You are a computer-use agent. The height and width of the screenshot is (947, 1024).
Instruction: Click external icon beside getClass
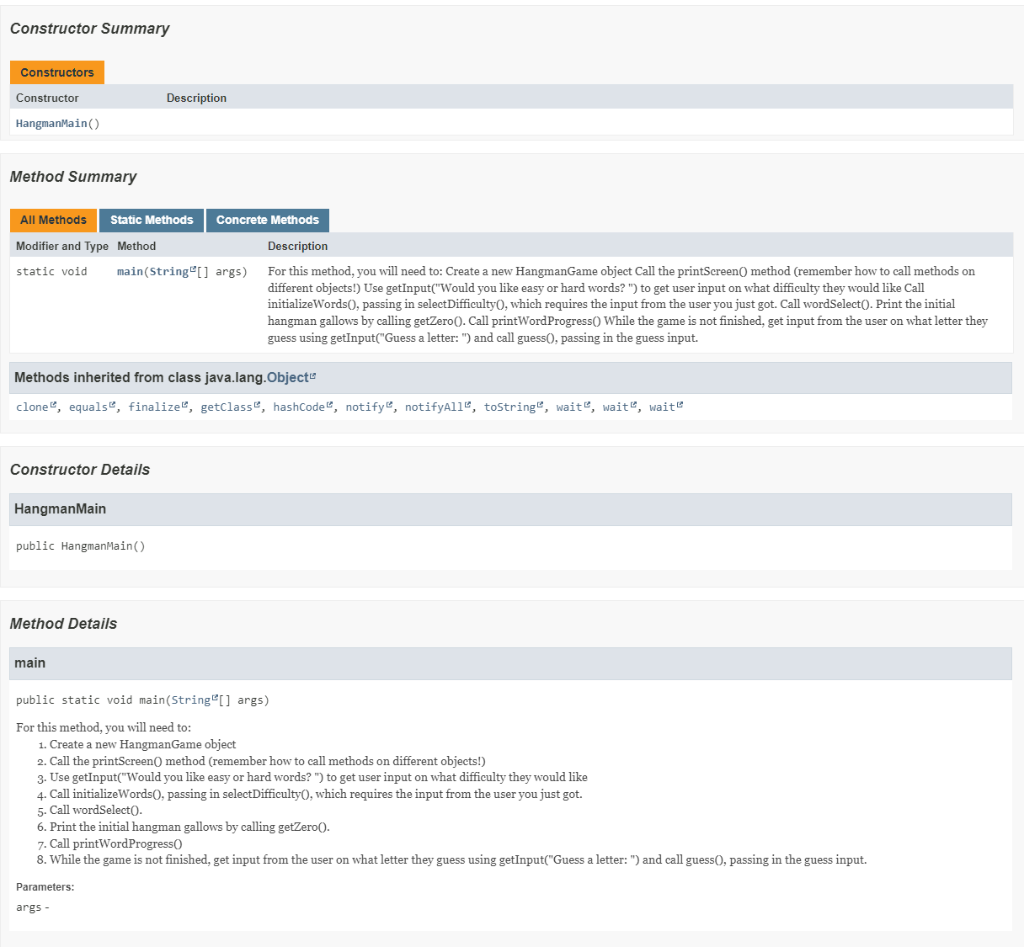(257, 406)
